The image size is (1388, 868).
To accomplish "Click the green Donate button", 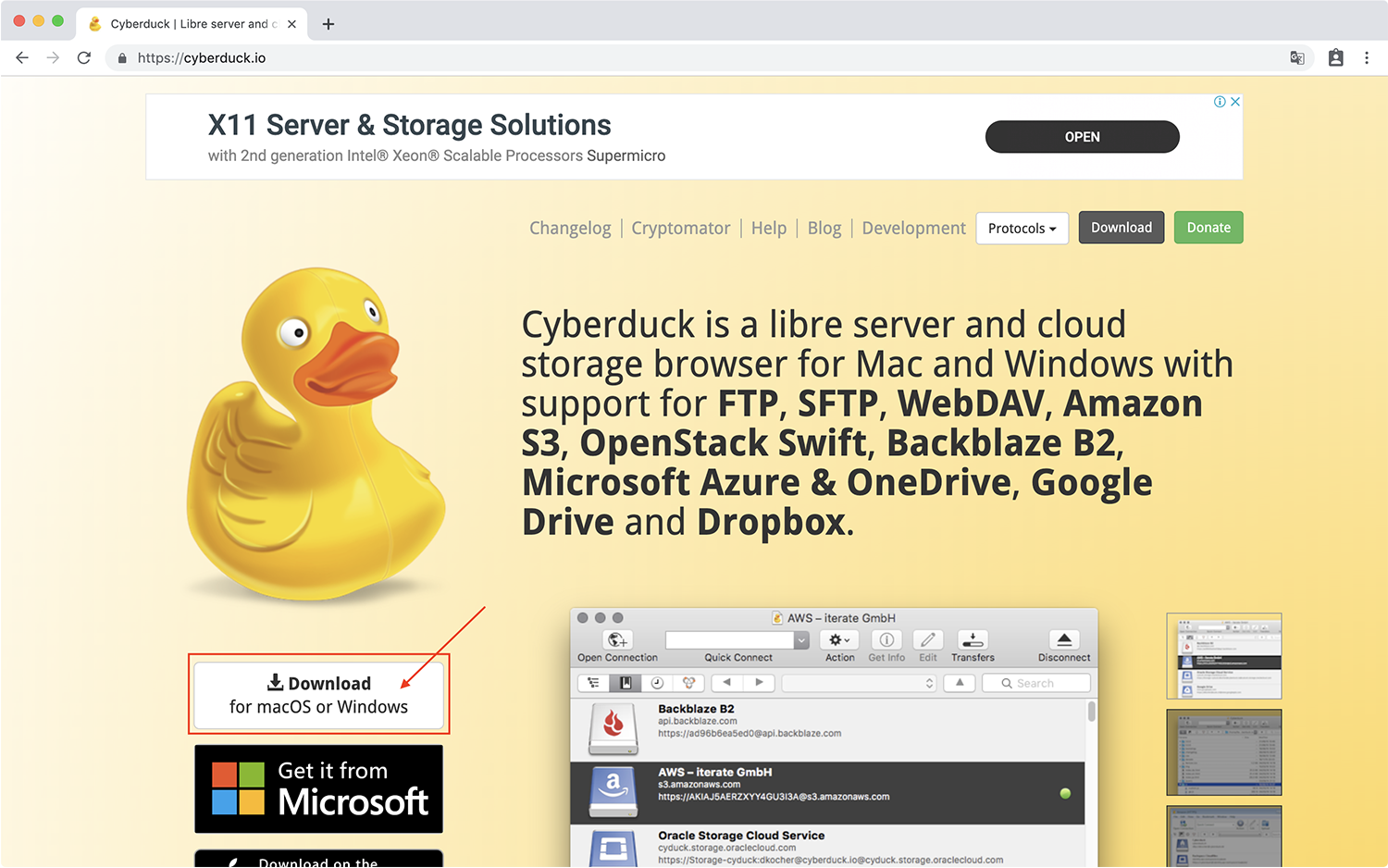I will [x=1208, y=228].
